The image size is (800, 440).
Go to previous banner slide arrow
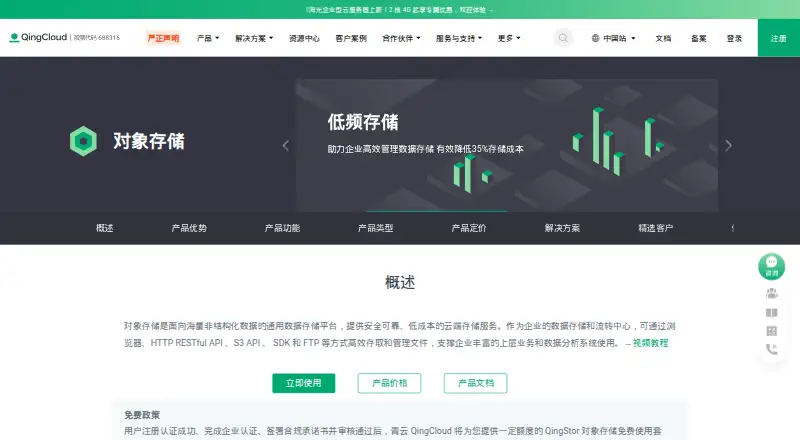(286, 146)
